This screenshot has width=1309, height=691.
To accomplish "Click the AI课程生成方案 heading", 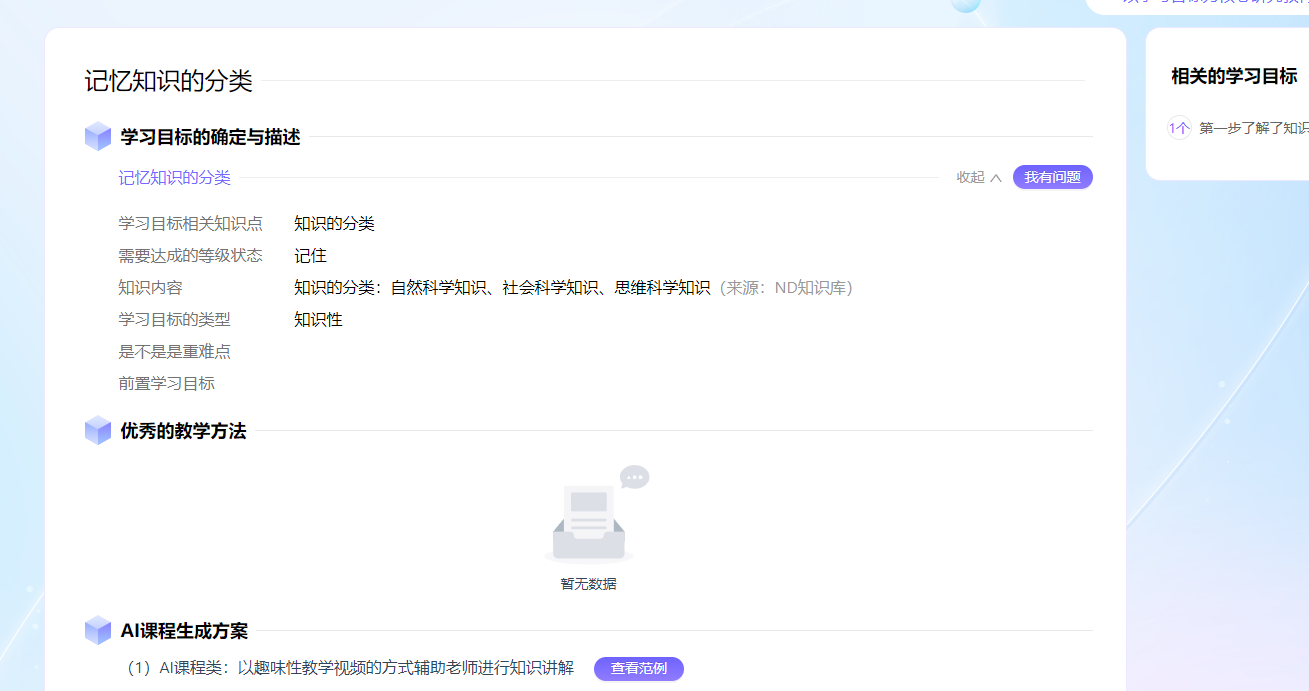I will pyautogui.click(x=184, y=631).
